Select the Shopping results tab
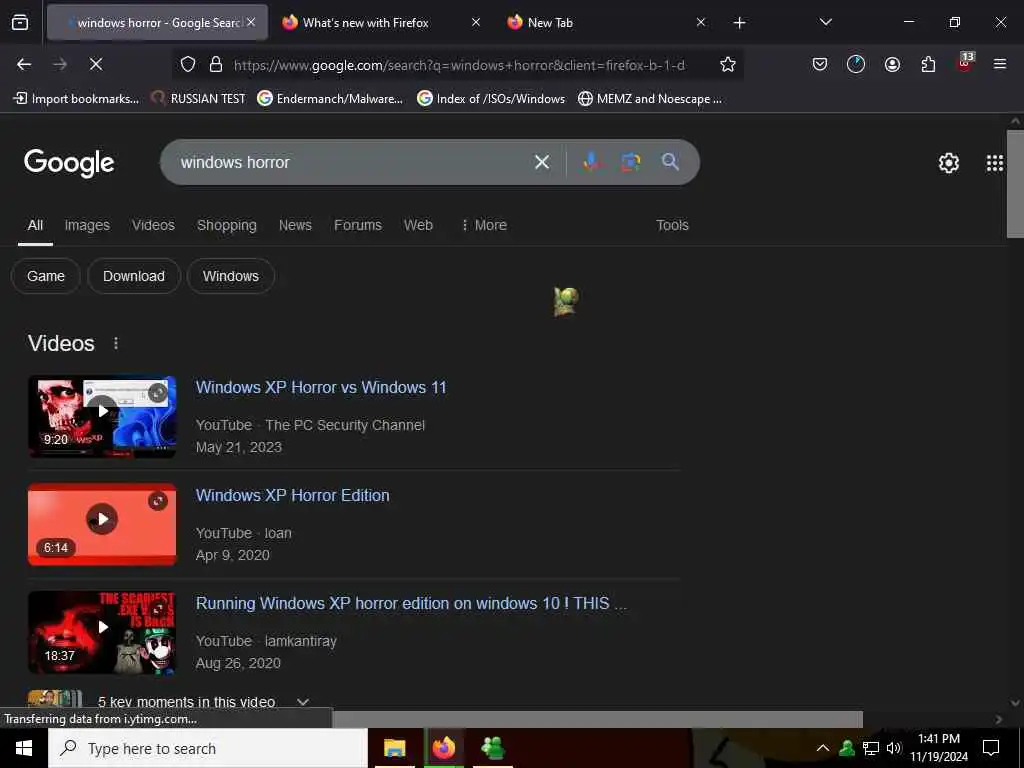The image size is (1024, 768). (227, 225)
